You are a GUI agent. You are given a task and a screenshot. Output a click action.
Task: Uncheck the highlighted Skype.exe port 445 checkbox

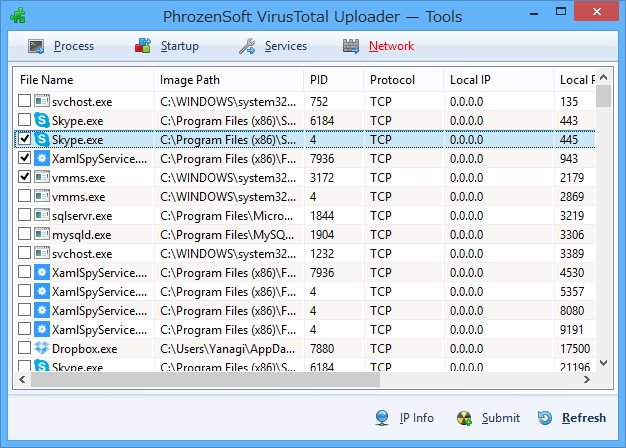click(x=24, y=139)
